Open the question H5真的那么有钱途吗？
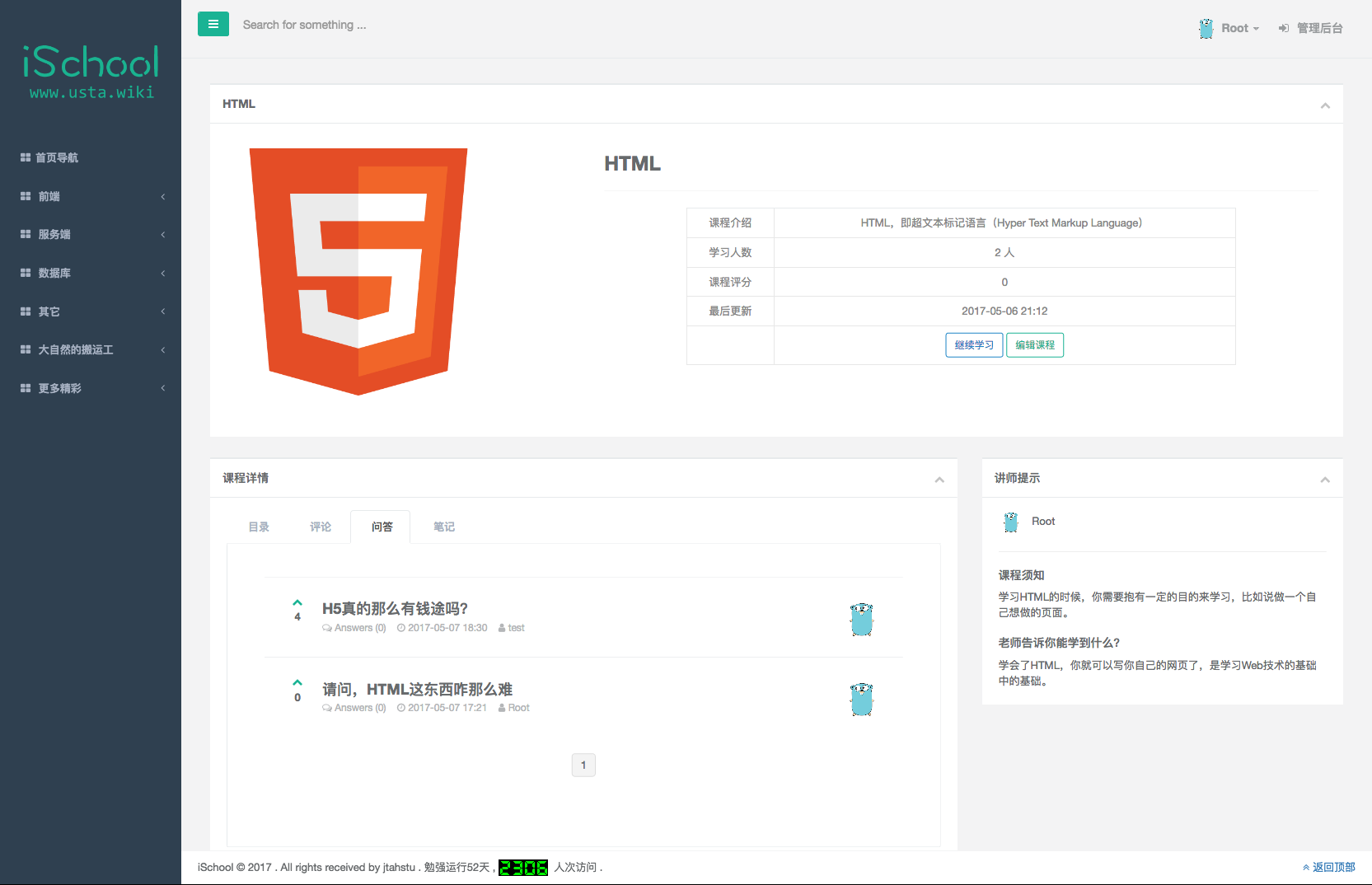The height and width of the screenshot is (885, 1372). point(395,608)
